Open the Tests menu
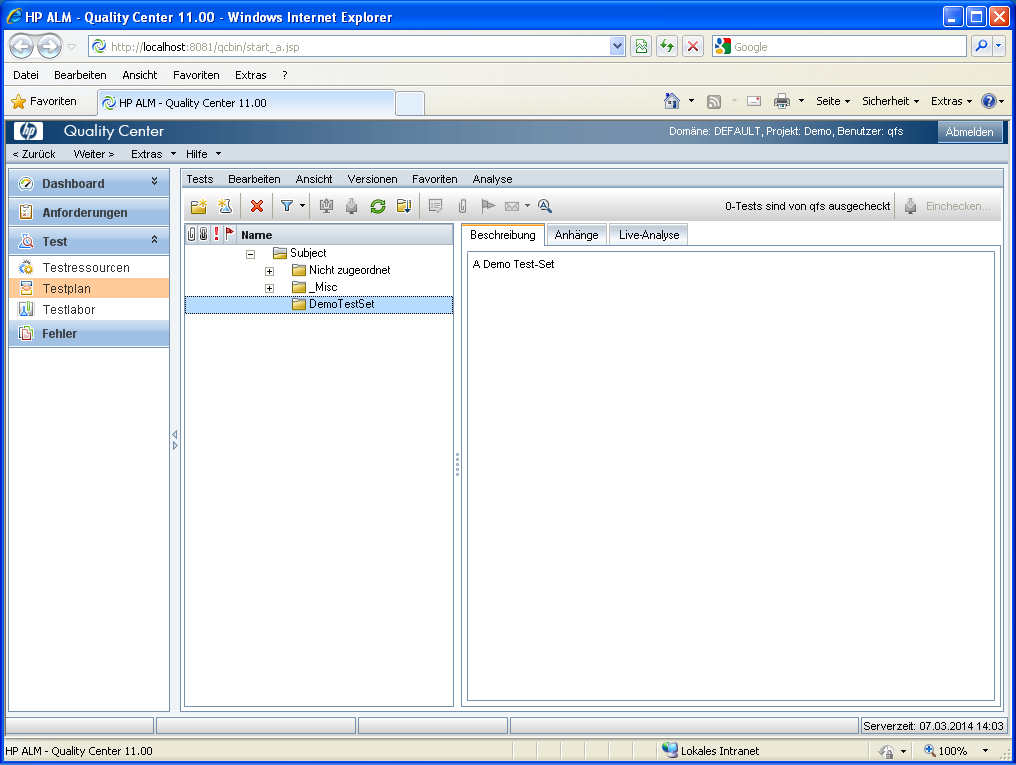 [x=200, y=179]
